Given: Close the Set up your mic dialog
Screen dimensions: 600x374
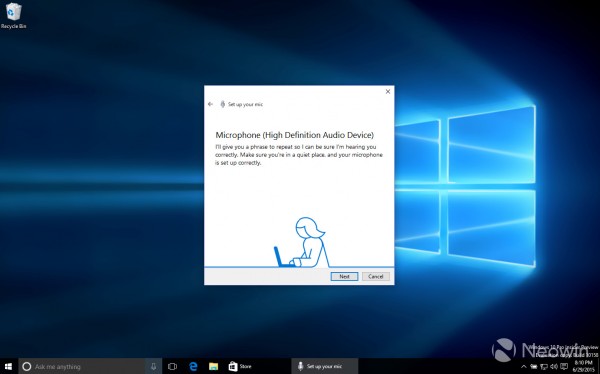Looking at the screenshot, I should (388, 91).
